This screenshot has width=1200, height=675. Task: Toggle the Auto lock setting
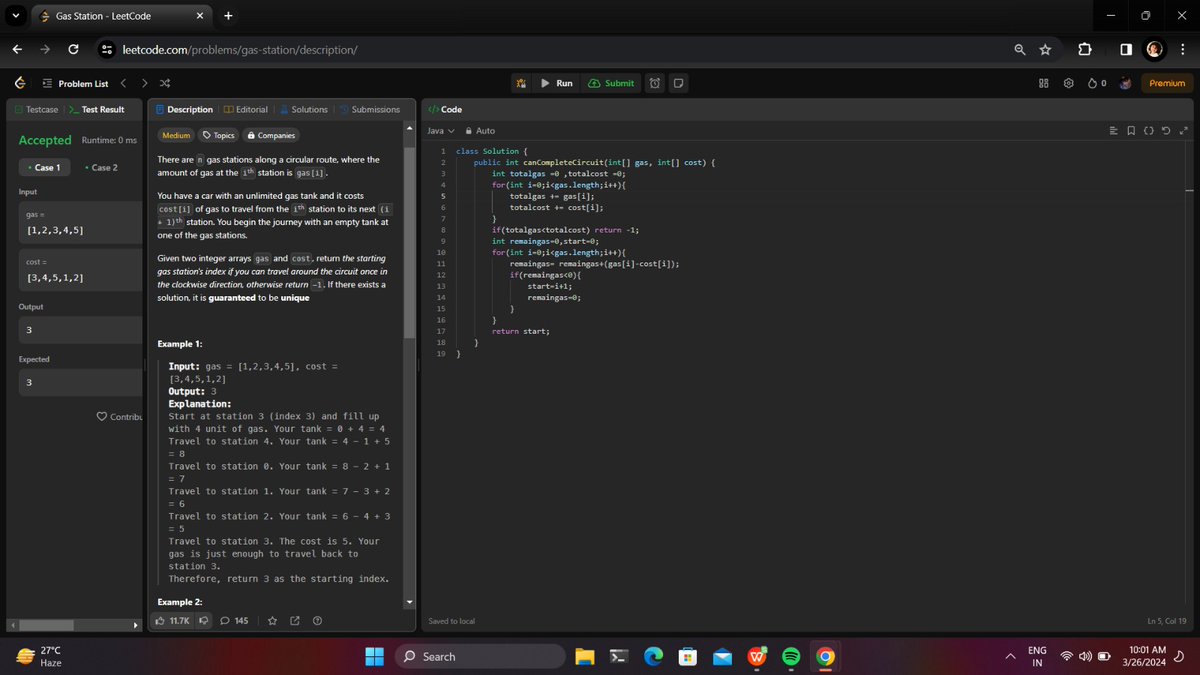coord(480,131)
